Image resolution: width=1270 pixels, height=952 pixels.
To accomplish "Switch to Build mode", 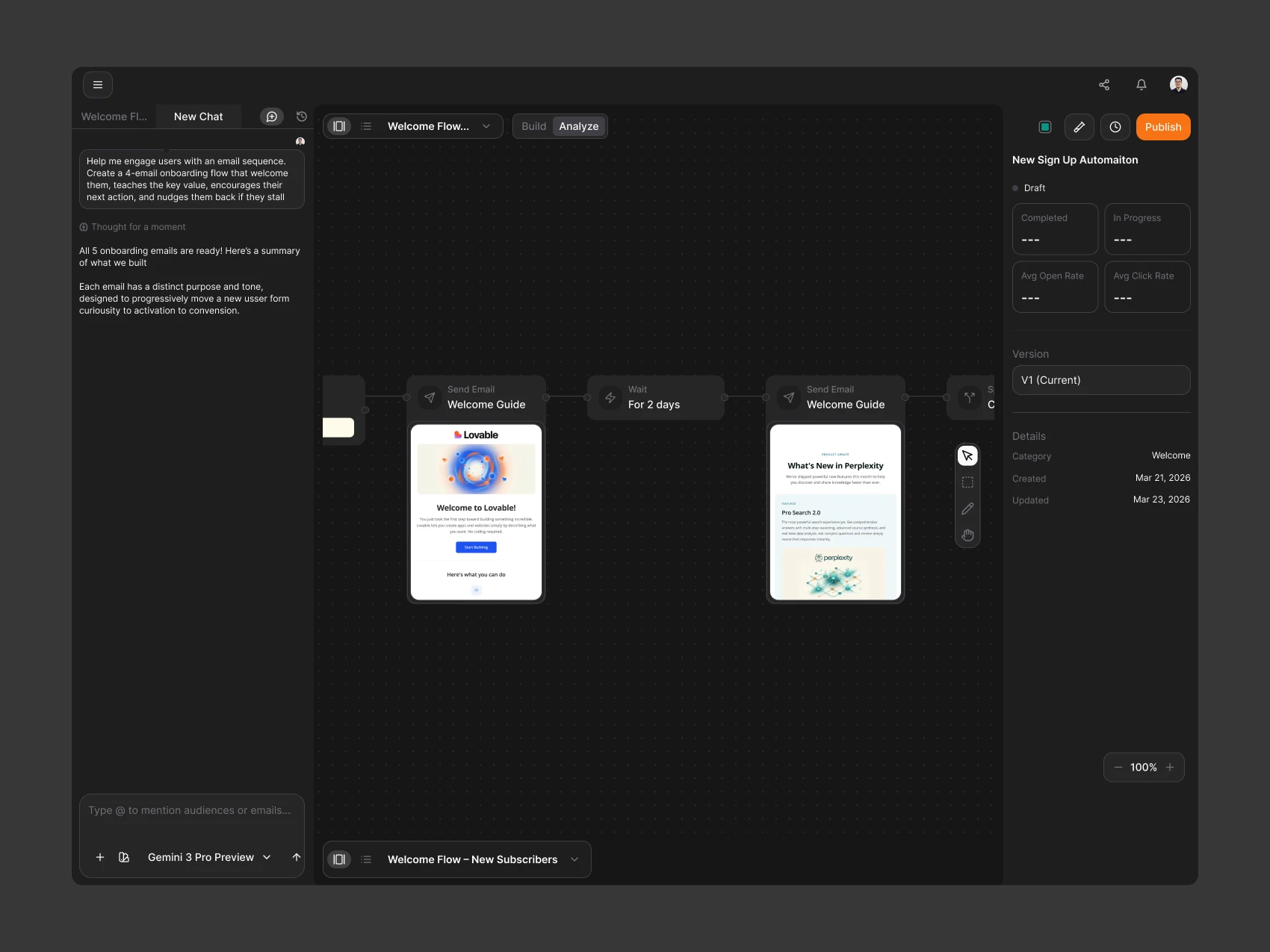I will tap(534, 126).
